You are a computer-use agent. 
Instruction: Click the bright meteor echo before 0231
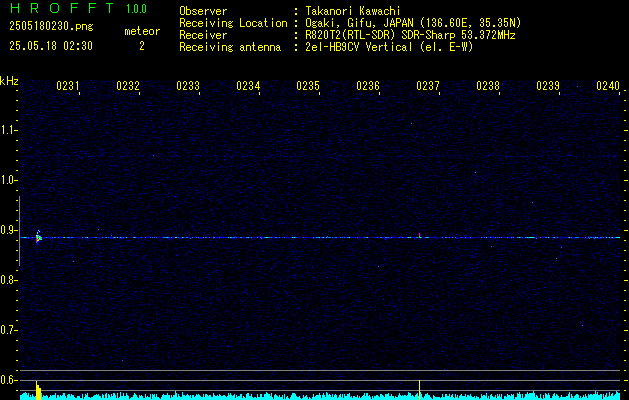(x=39, y=238)
